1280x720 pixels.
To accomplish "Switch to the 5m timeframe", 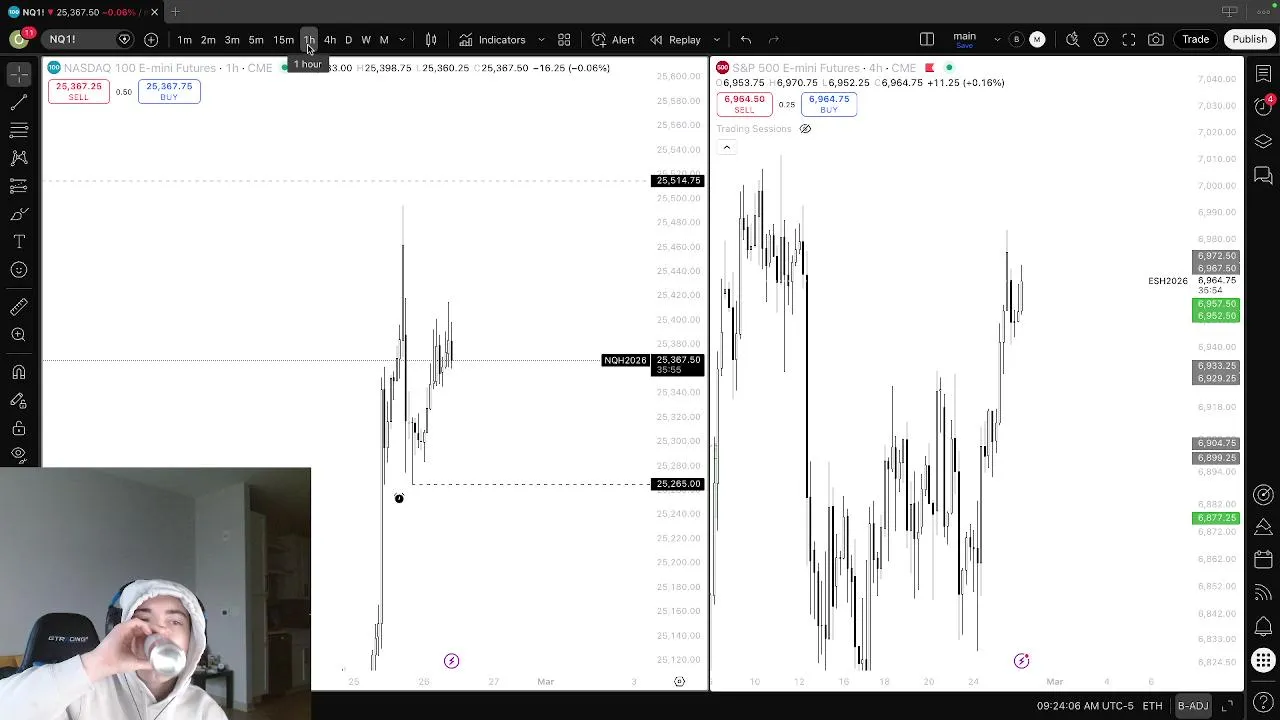I will tap(256, 40).
